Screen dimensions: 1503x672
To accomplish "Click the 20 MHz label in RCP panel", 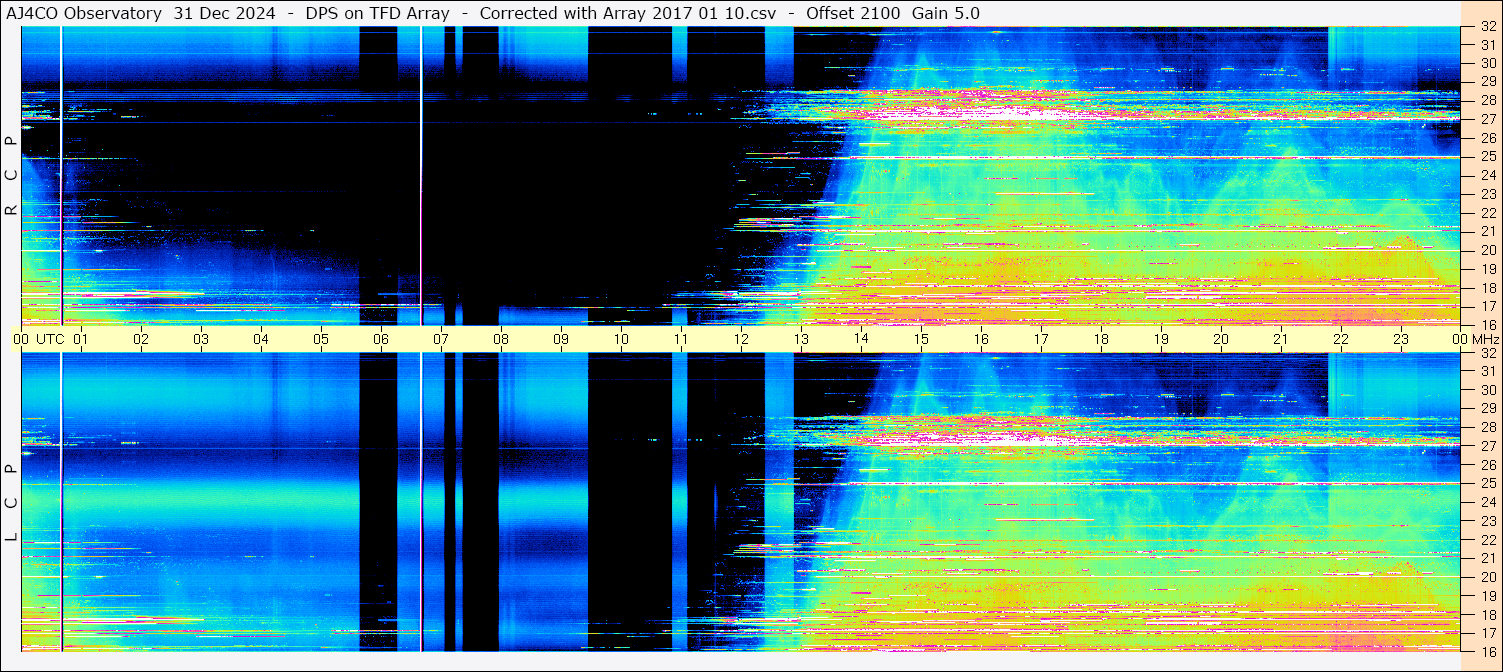I will (1487, 250).
